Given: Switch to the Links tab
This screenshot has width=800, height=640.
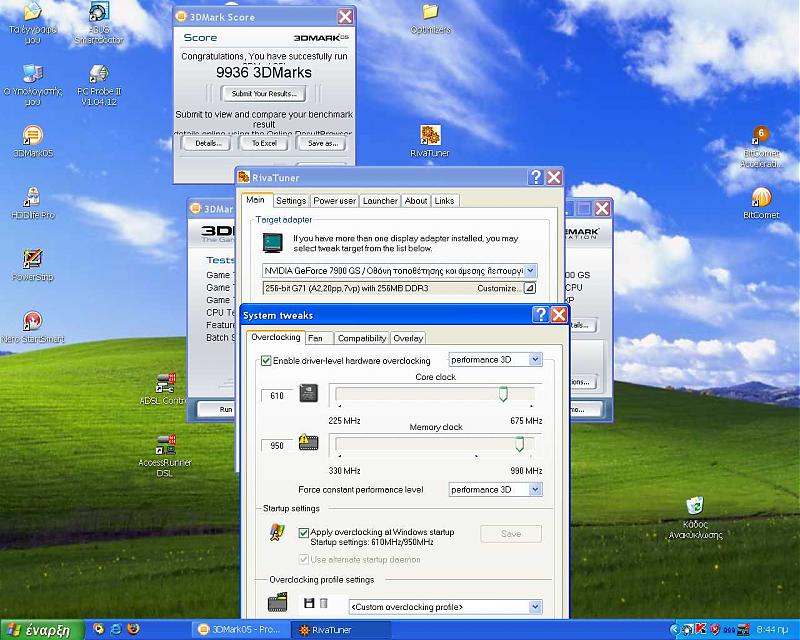Looking at the screenshot, I should pyautogui.click(x=444, y=201).
